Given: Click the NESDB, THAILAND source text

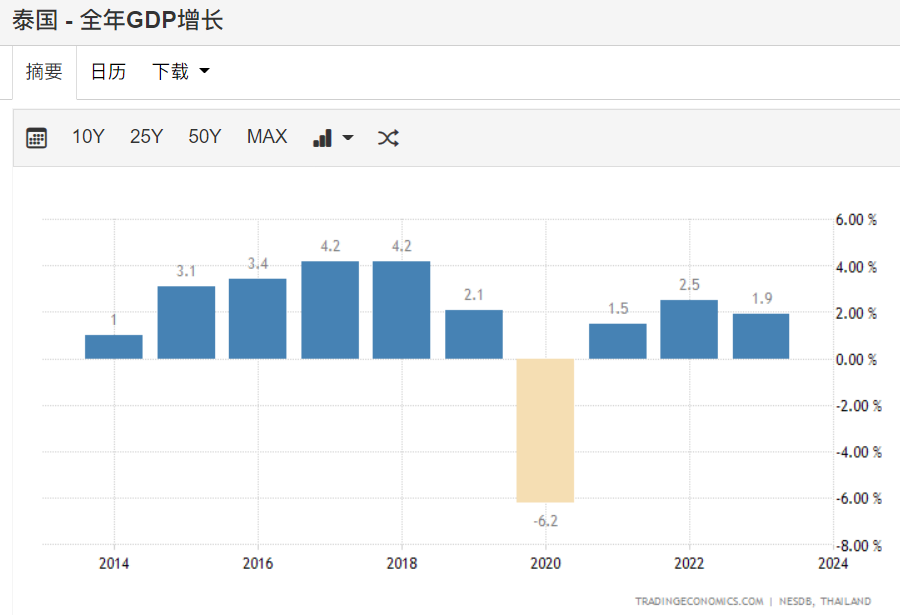Looking at the screenshot, I should tap(825, 601).
